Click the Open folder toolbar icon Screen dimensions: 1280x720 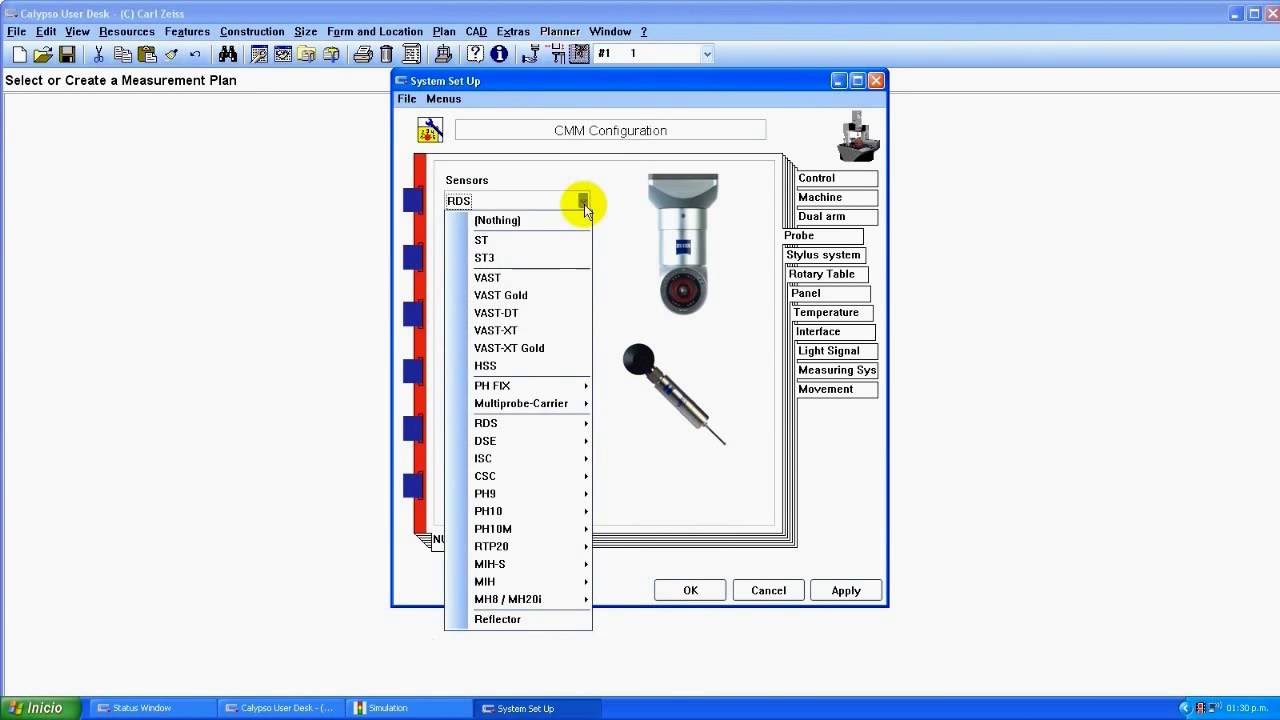[x=43, y=55]
